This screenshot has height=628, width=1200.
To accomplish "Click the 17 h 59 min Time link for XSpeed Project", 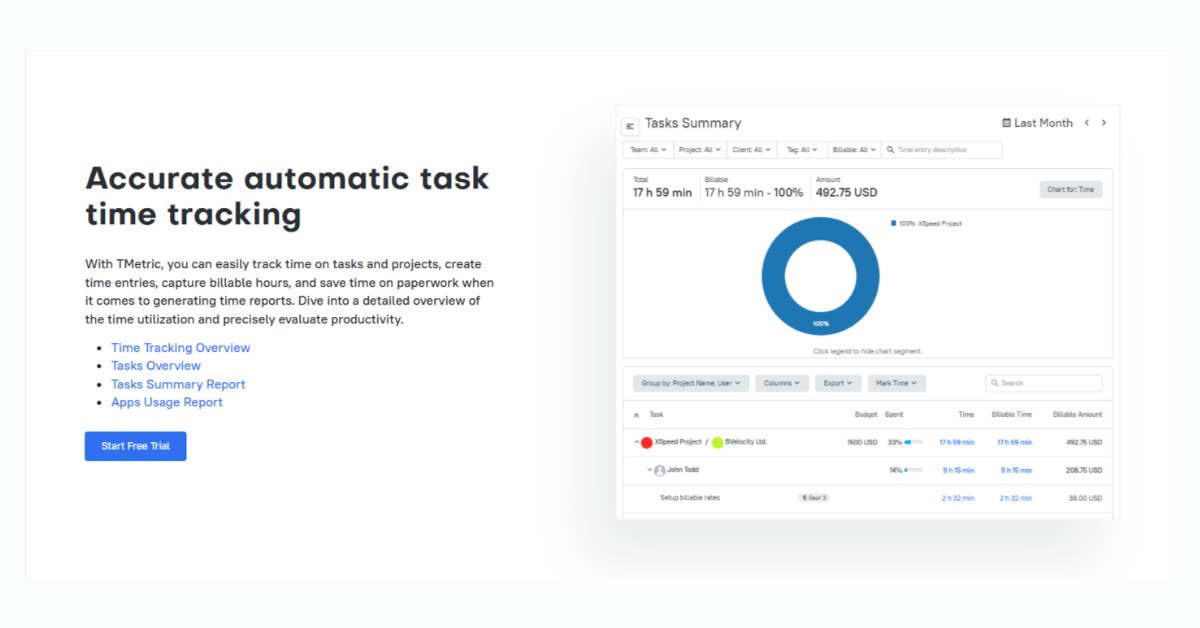I will click(956, 442).
